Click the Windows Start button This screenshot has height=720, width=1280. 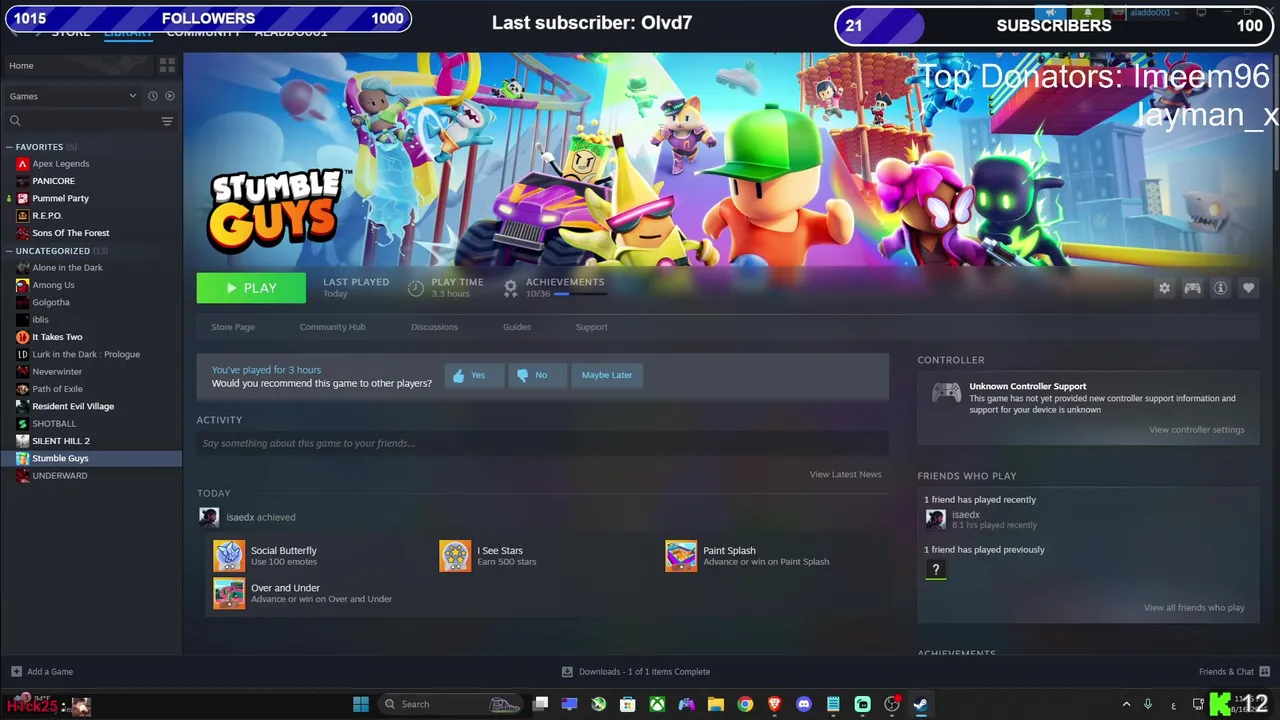coord(361,704)
